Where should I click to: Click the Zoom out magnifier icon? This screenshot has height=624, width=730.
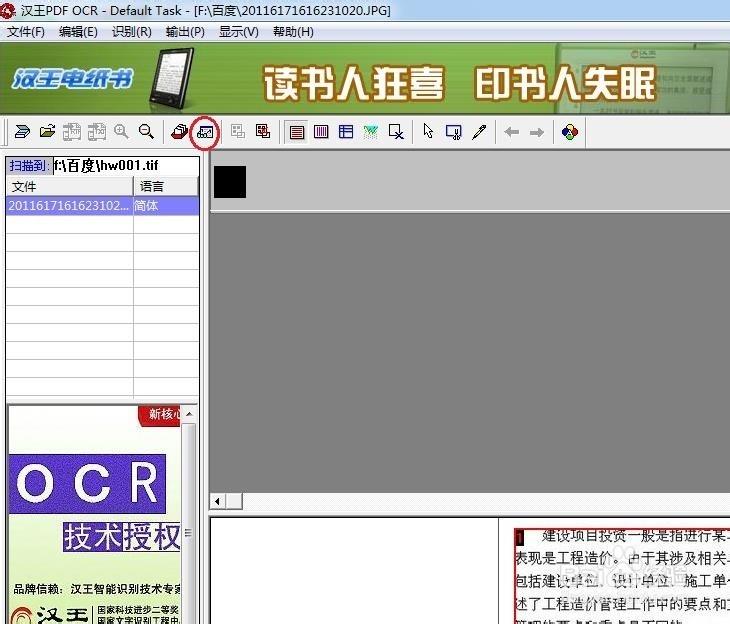[146, 132]
